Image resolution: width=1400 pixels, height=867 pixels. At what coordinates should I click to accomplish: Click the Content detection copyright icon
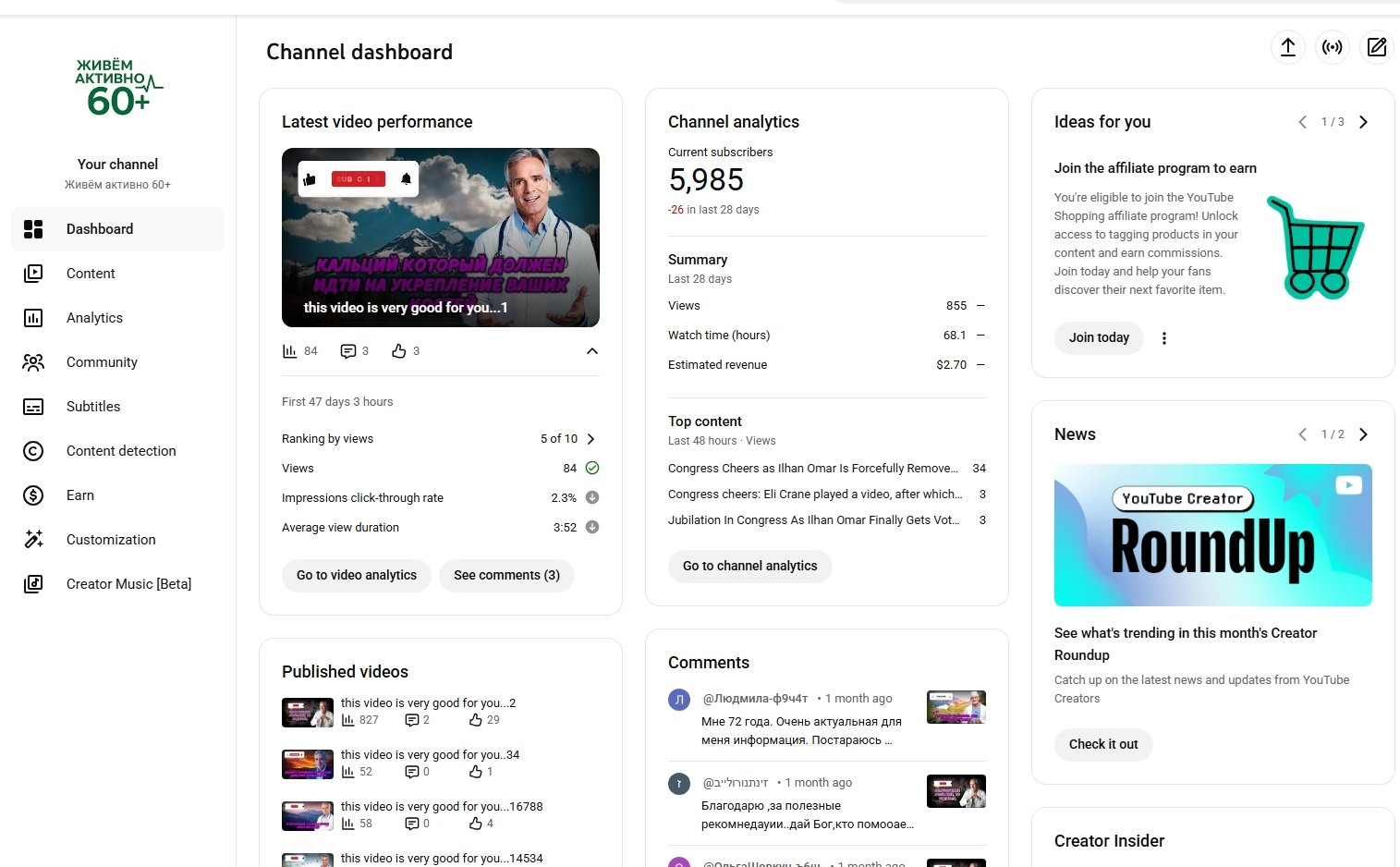click(33, 451)
